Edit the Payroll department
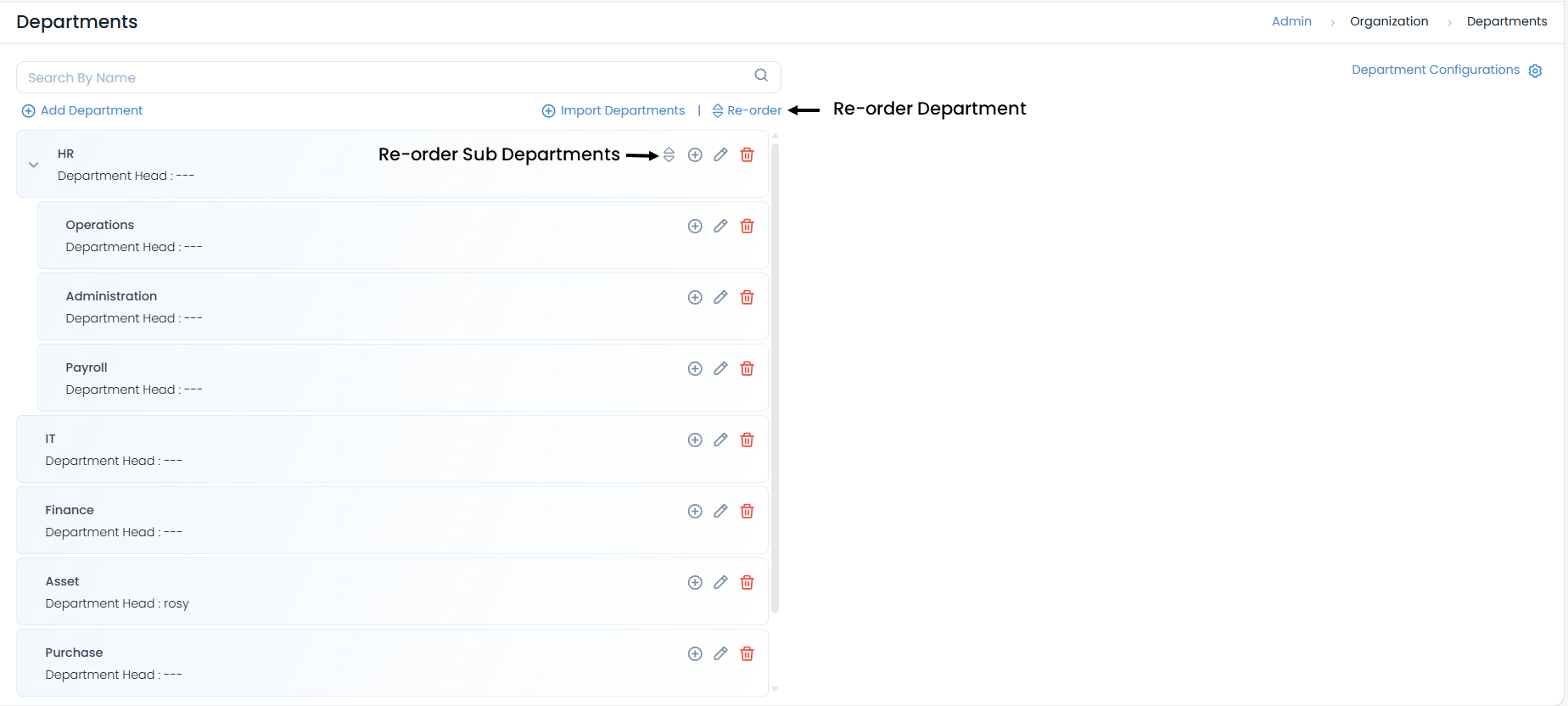Viewport: 1568px width, 706px height. tap(720, 368)
